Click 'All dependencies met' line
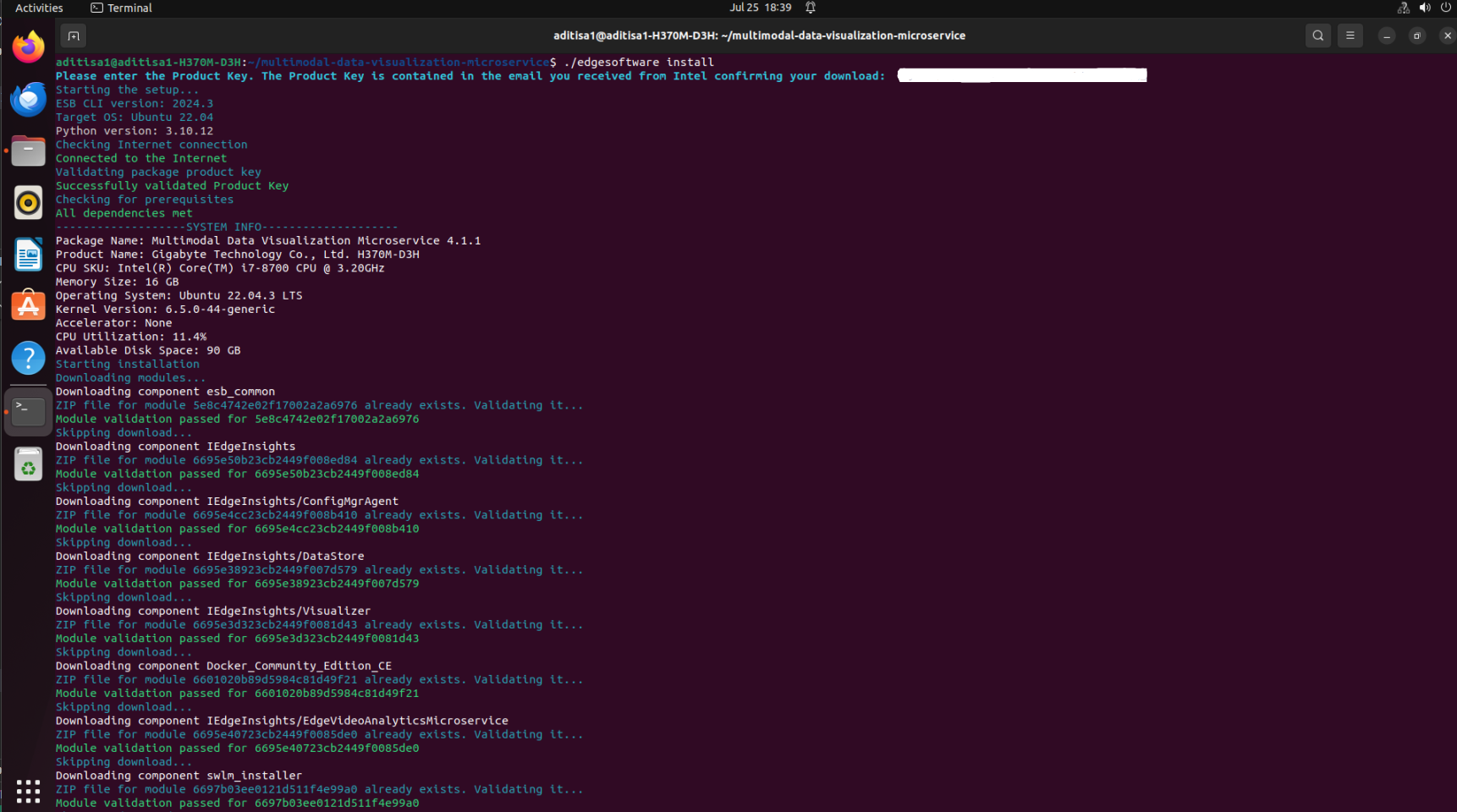This screenshot has height=812, width=1457. pyautogui.click(x=124, y=213)
